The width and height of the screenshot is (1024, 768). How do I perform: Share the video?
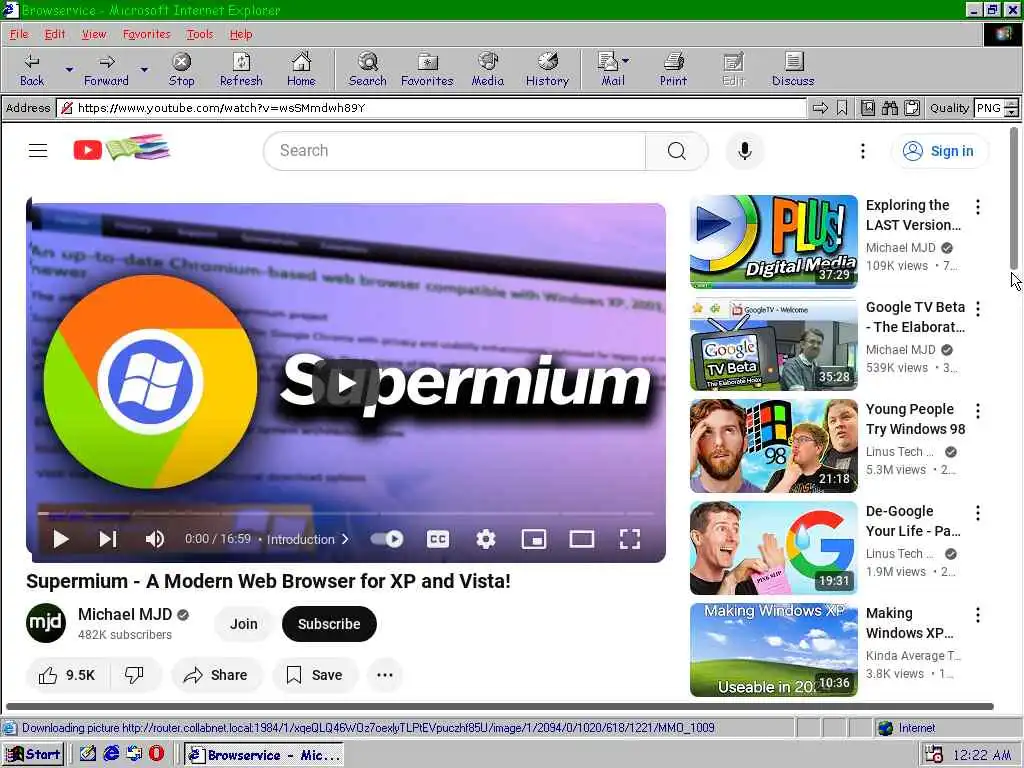click(216, 675)
